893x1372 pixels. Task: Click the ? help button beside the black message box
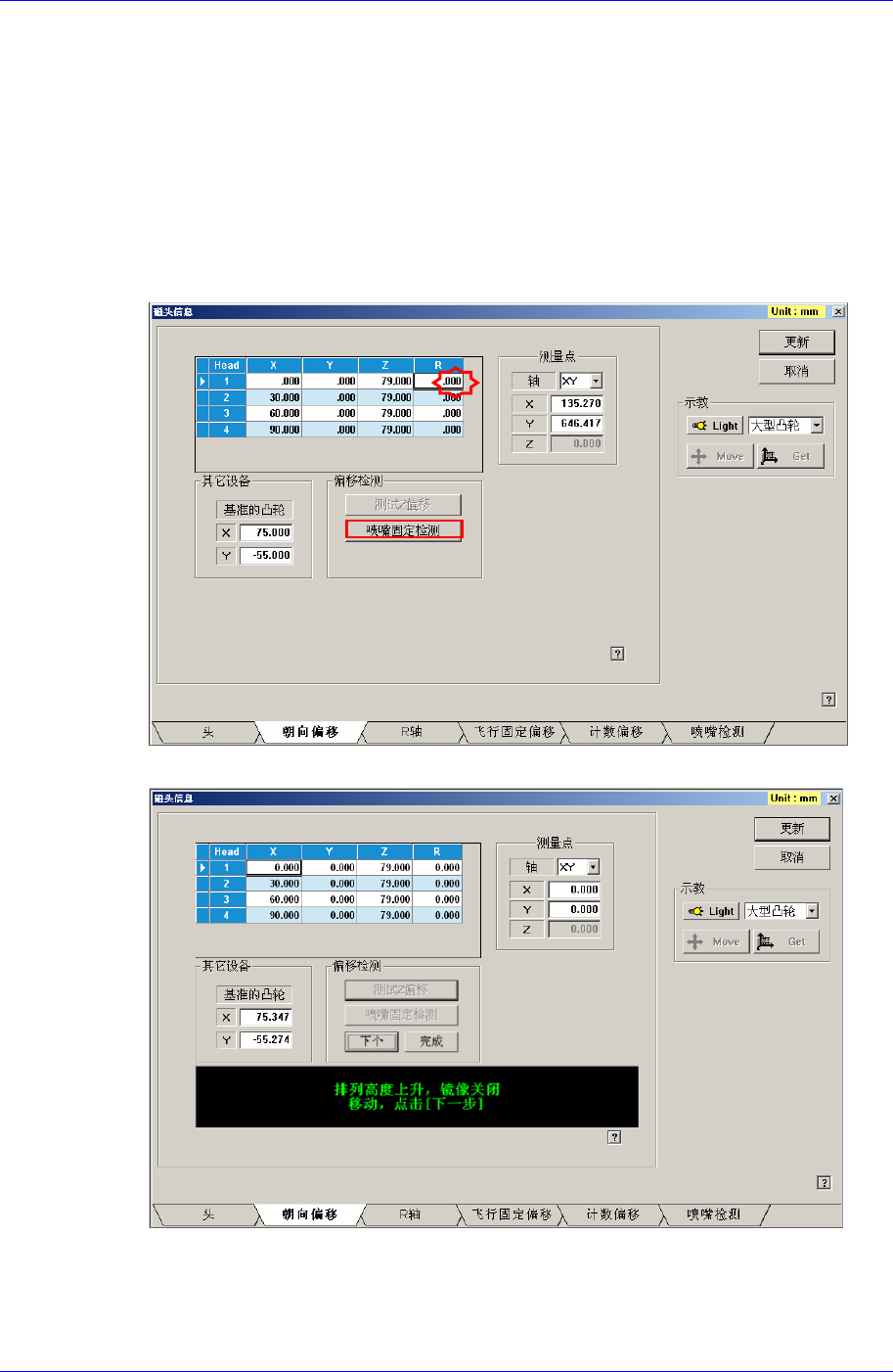pyautogui.click(x=614, y=1137)
